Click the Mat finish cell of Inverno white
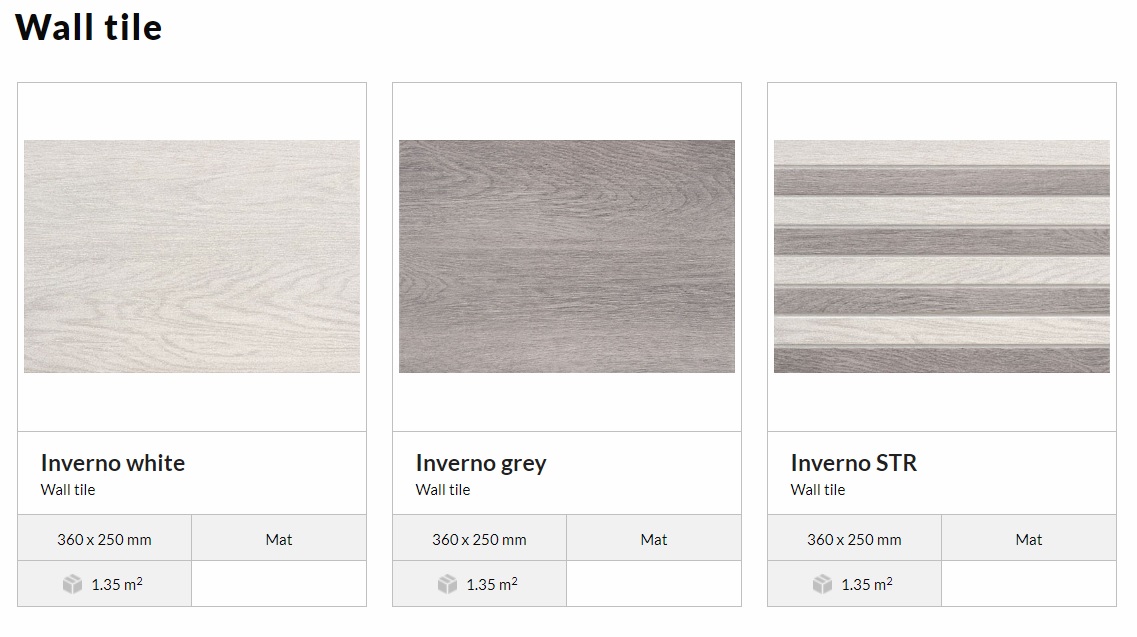Screen dimensions: 1137x637 click(279, 538)
